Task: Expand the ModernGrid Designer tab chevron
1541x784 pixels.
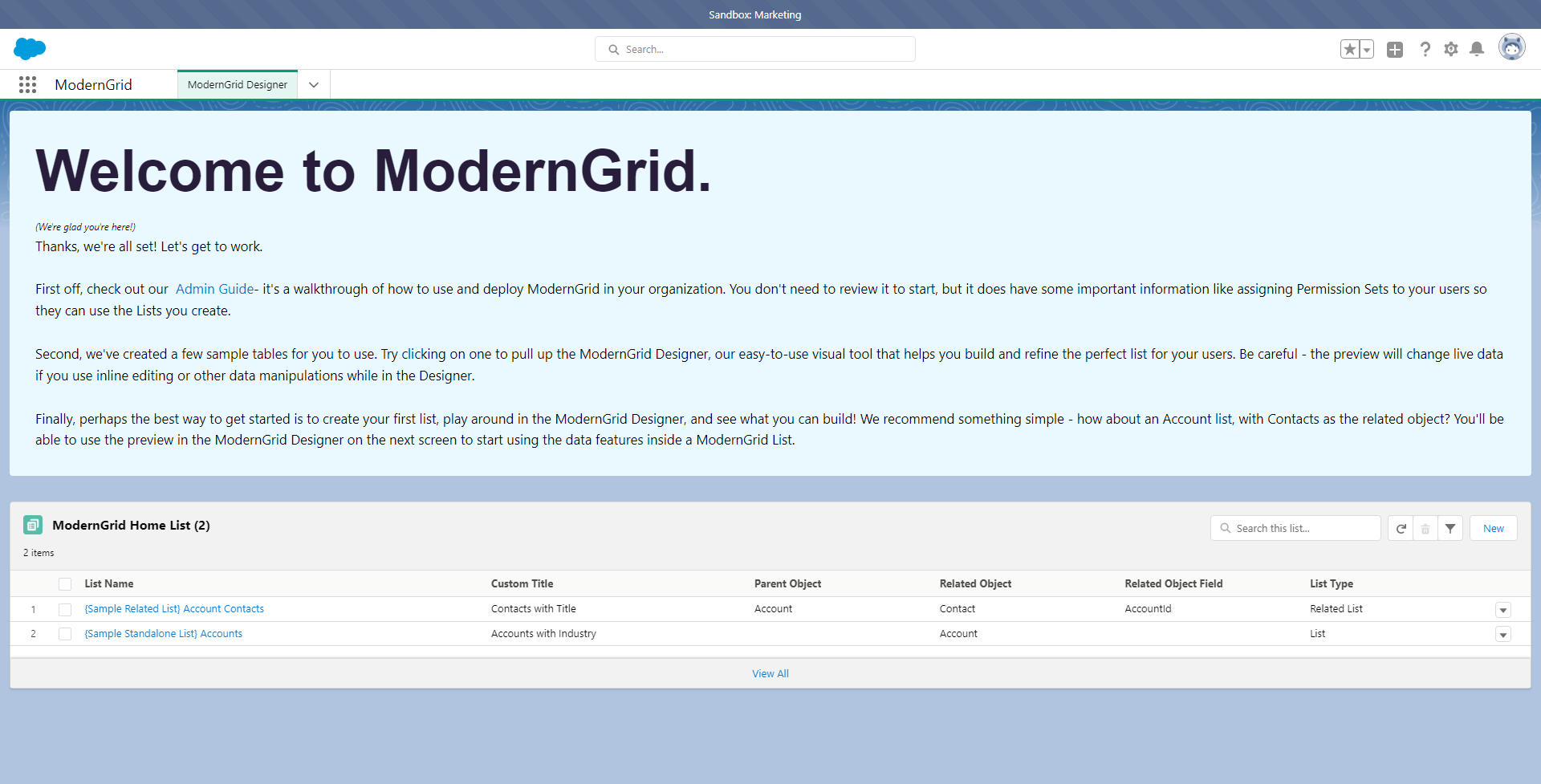Action: tap(314, 85)
